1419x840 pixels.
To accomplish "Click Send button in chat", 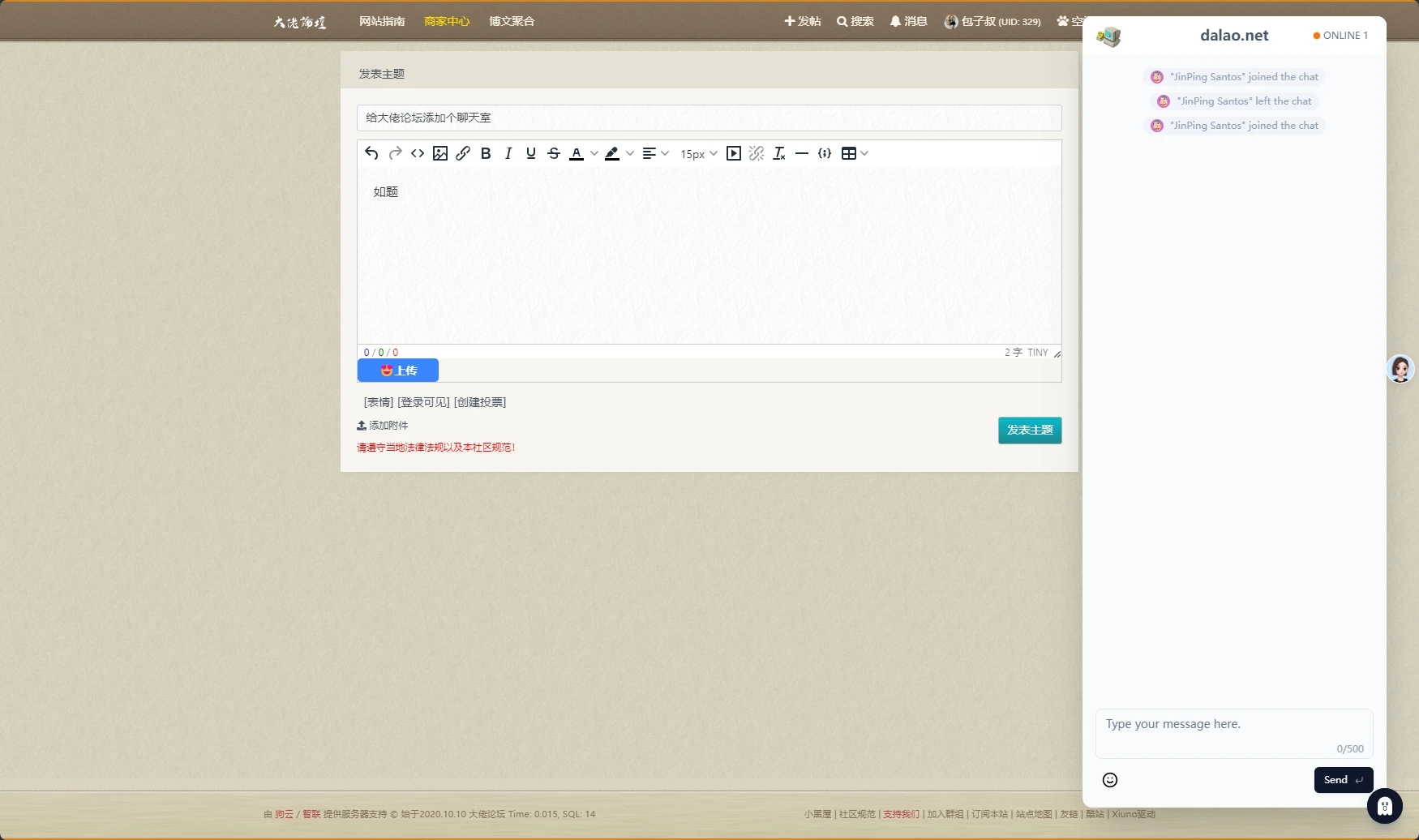I will [x=1343, y=780].
